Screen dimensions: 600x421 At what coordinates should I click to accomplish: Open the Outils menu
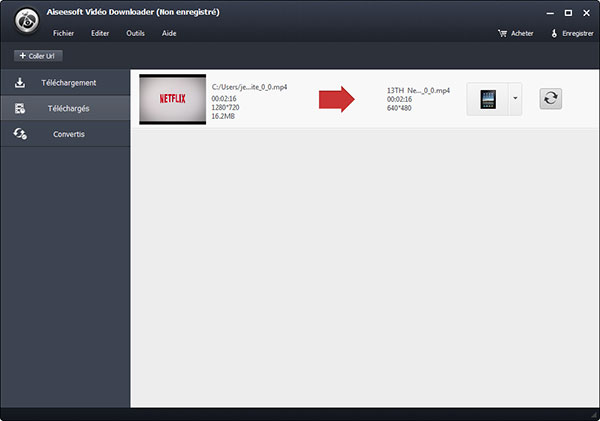click(135, 33)
